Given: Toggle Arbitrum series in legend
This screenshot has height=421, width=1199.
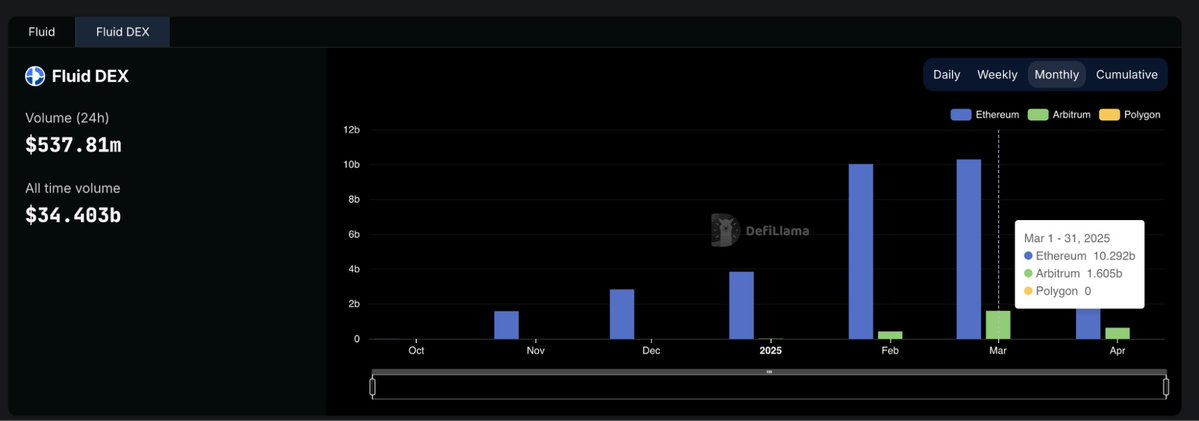Looking at the screenshot, I should pos(1059,115).
